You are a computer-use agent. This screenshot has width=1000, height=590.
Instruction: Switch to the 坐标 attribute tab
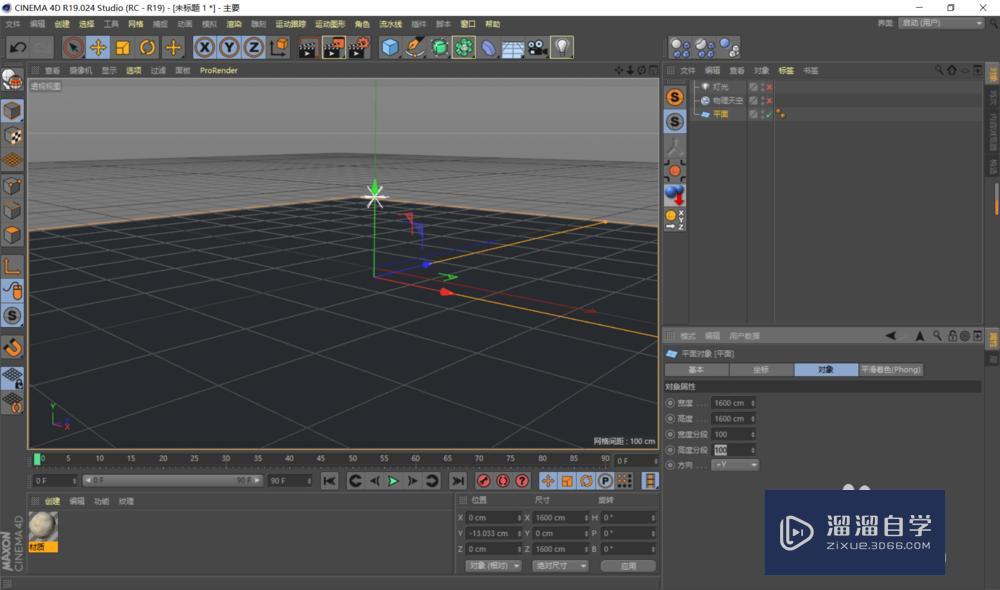click(761, 370)
